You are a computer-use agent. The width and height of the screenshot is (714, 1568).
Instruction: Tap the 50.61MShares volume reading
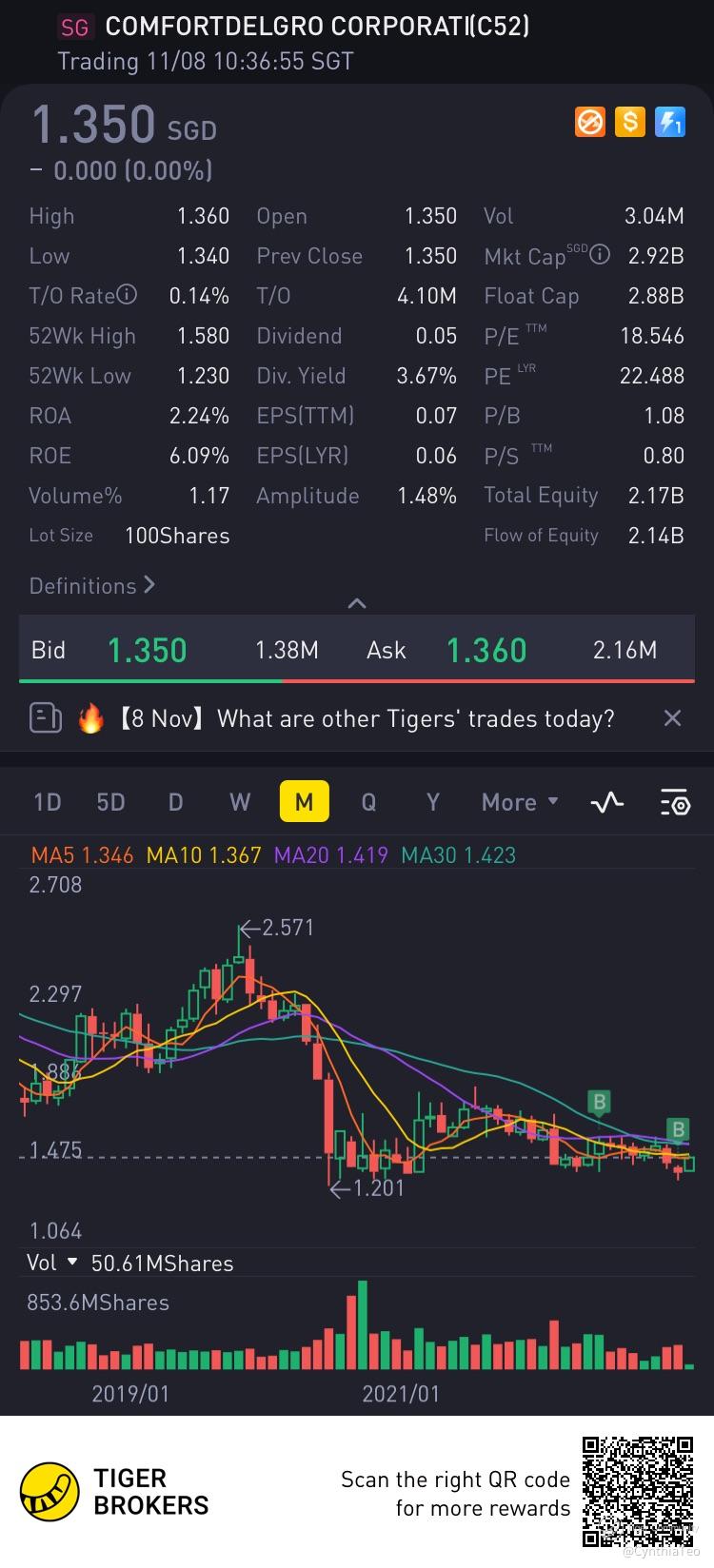click(x=162, y=1264)
